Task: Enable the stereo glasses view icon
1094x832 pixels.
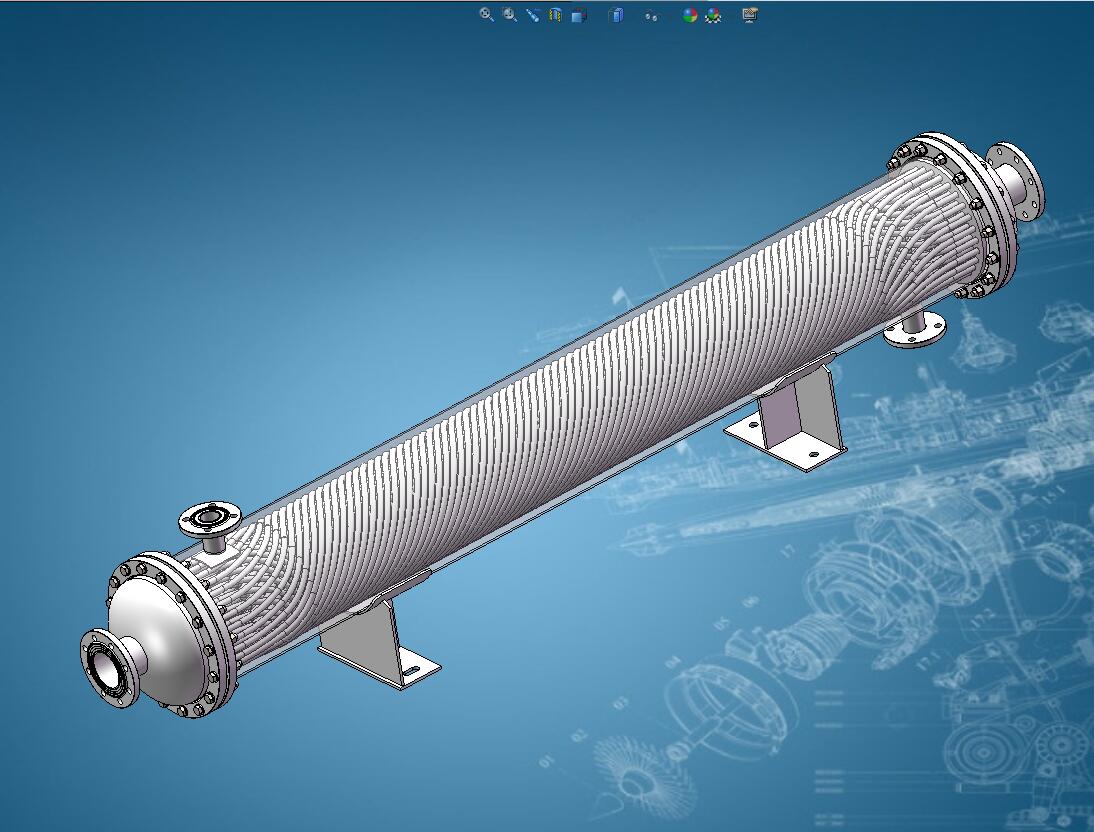Action: pos(651,15)
